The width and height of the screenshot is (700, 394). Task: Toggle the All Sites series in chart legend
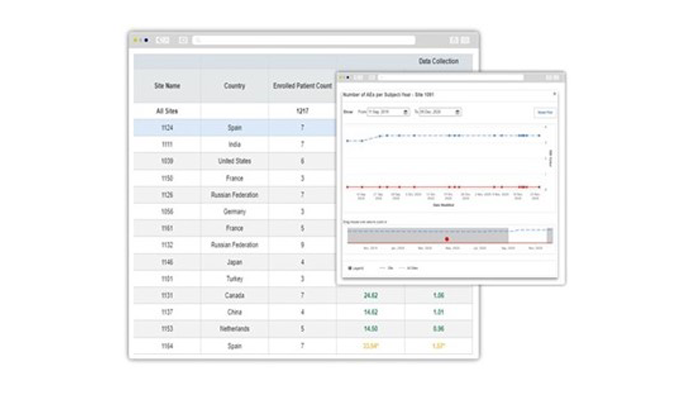pyautogui.click(x=408, y=268)
